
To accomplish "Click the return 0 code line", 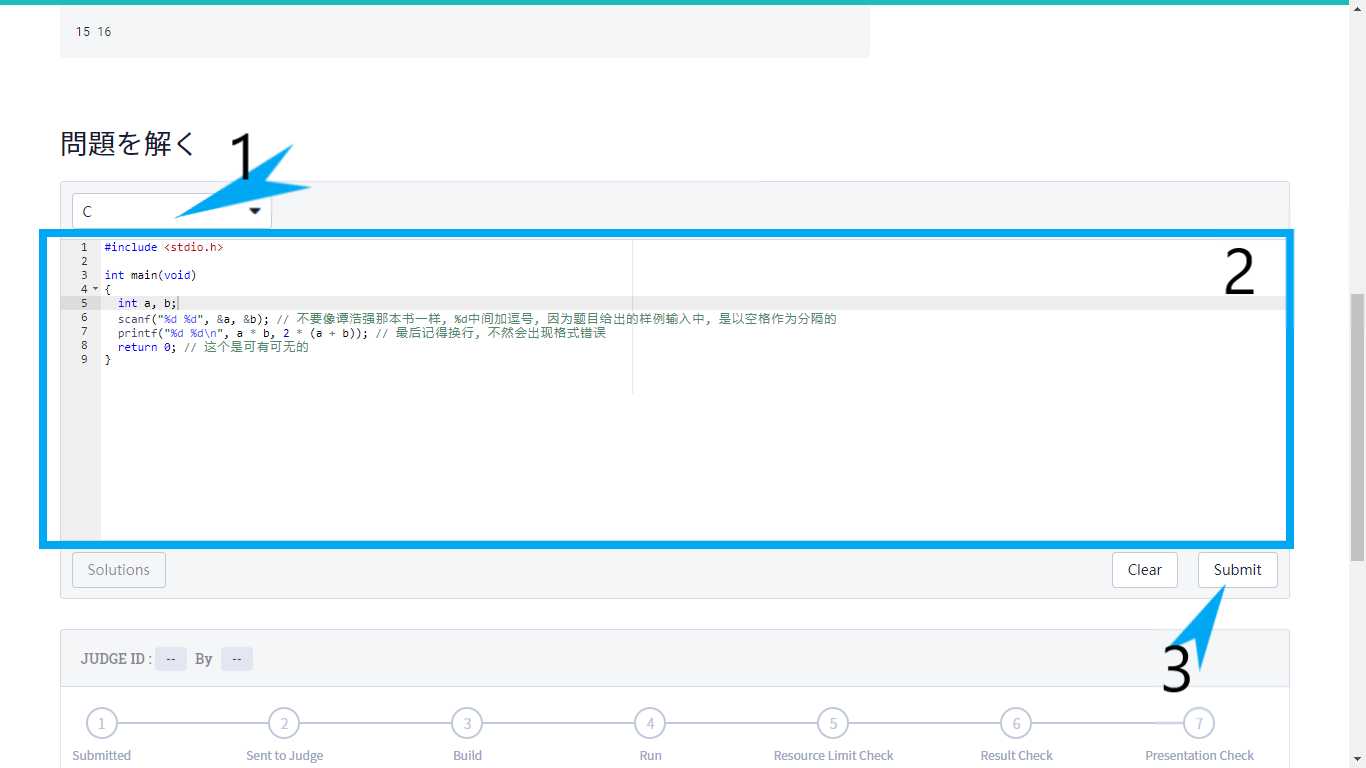I will pyautogui.click(x=213, y=347).
